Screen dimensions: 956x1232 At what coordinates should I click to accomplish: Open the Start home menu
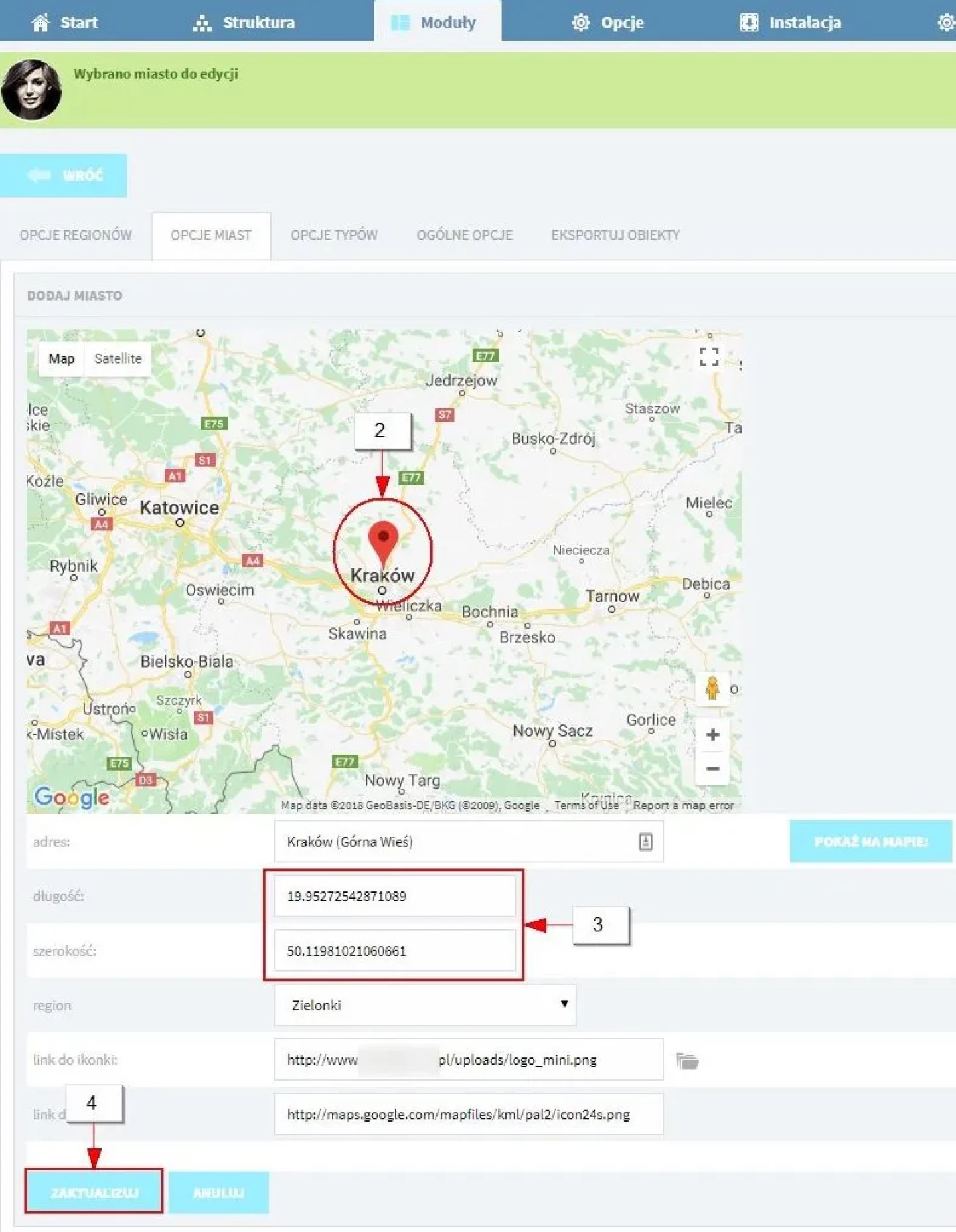[64, 22]
